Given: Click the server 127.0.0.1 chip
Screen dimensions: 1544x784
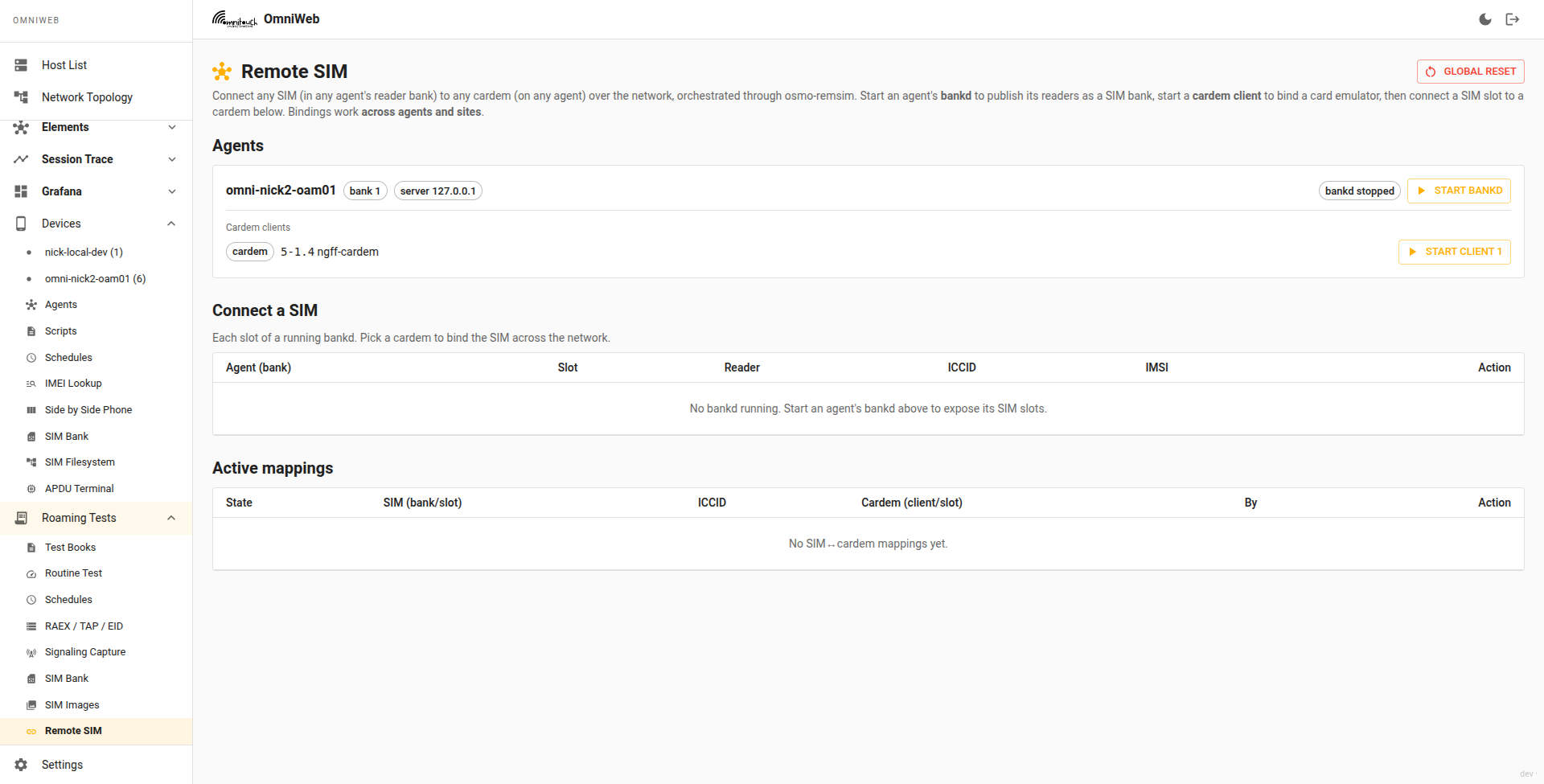Looking at the screenshot, I should pyautogui.click(x=438, y=191).
